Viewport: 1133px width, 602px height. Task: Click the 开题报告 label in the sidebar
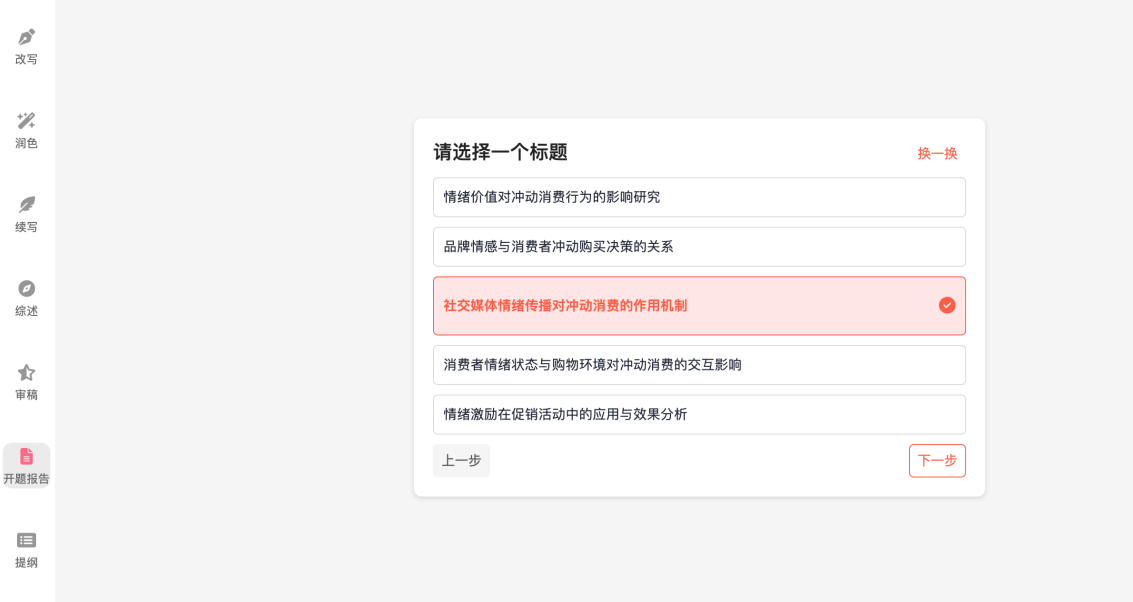pos(27,478)
